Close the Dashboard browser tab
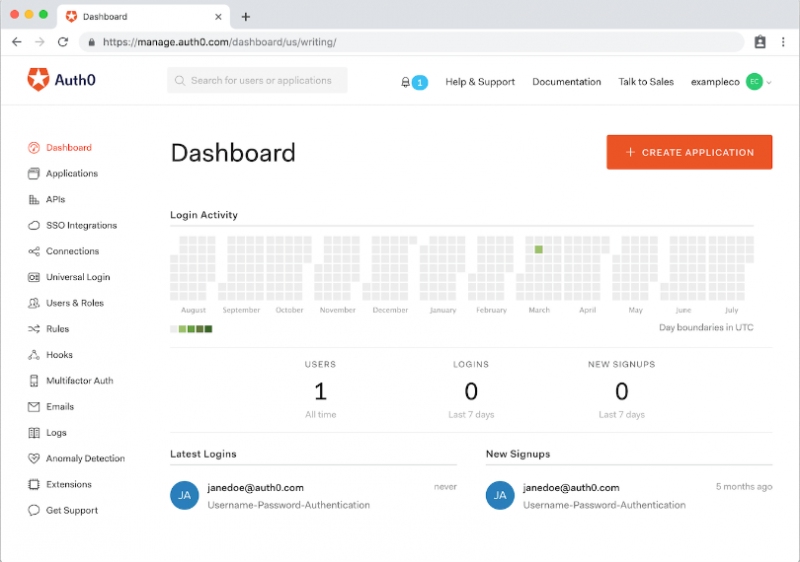 coord(218,17)
